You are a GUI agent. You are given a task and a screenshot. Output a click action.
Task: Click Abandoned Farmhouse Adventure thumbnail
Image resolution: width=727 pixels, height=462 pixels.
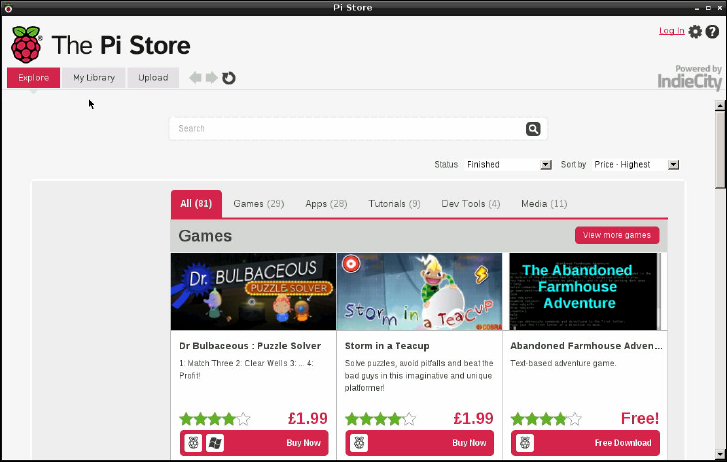583,291
